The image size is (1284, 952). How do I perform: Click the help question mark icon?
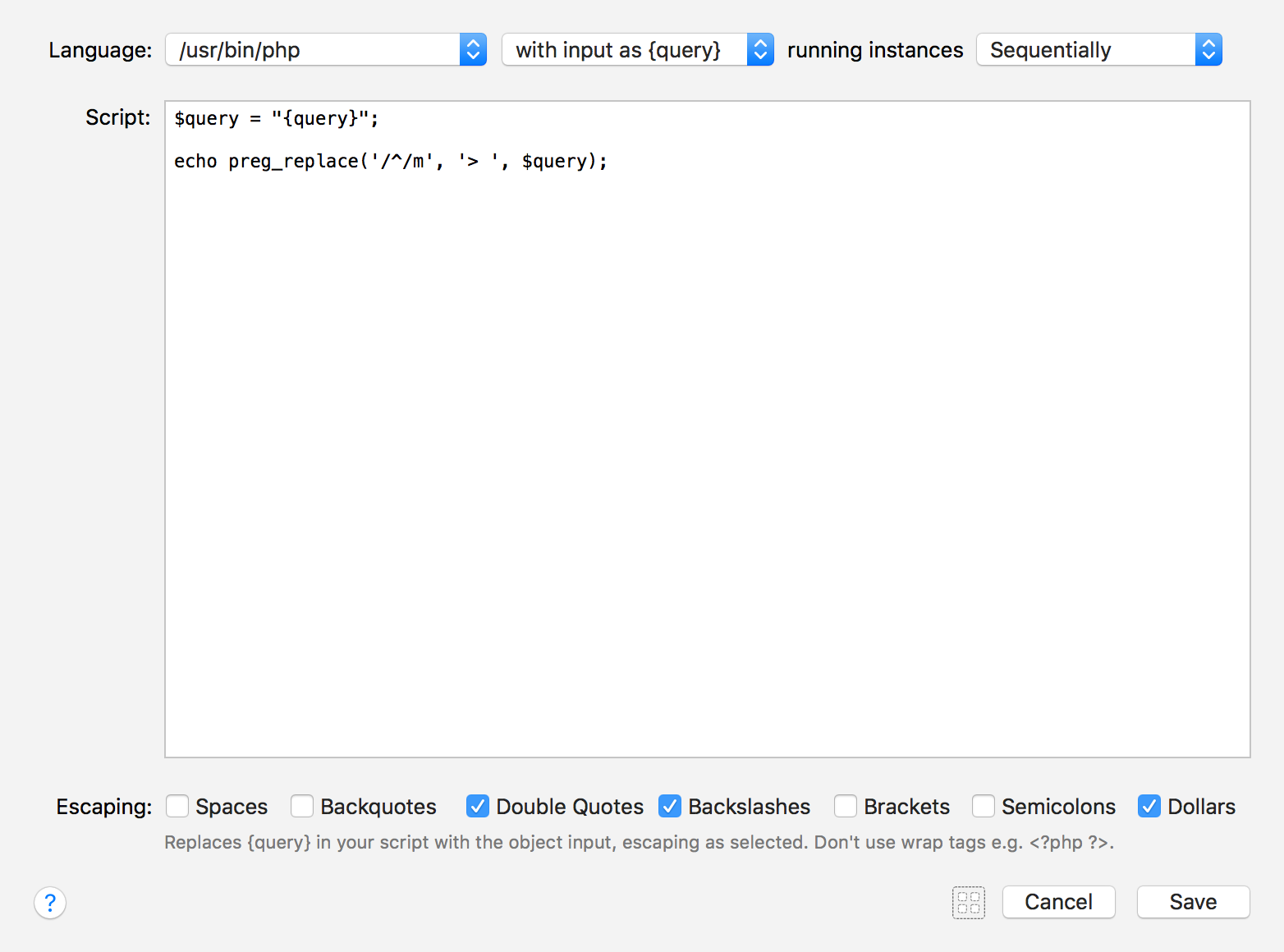coord(50,903)
